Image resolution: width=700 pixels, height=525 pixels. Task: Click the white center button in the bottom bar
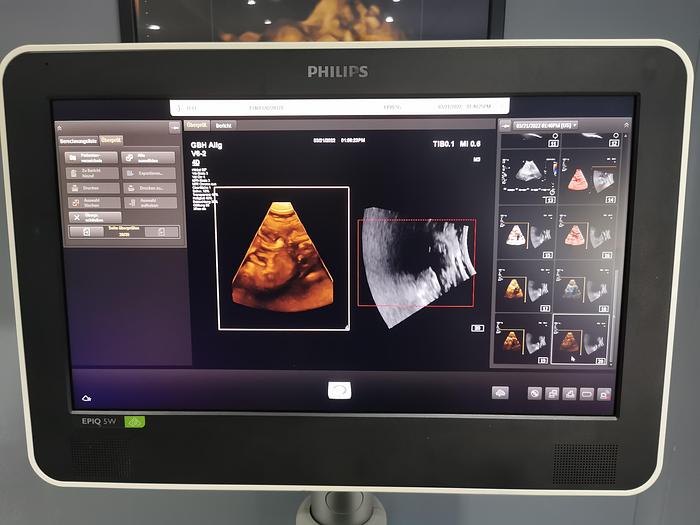[339, 390]
